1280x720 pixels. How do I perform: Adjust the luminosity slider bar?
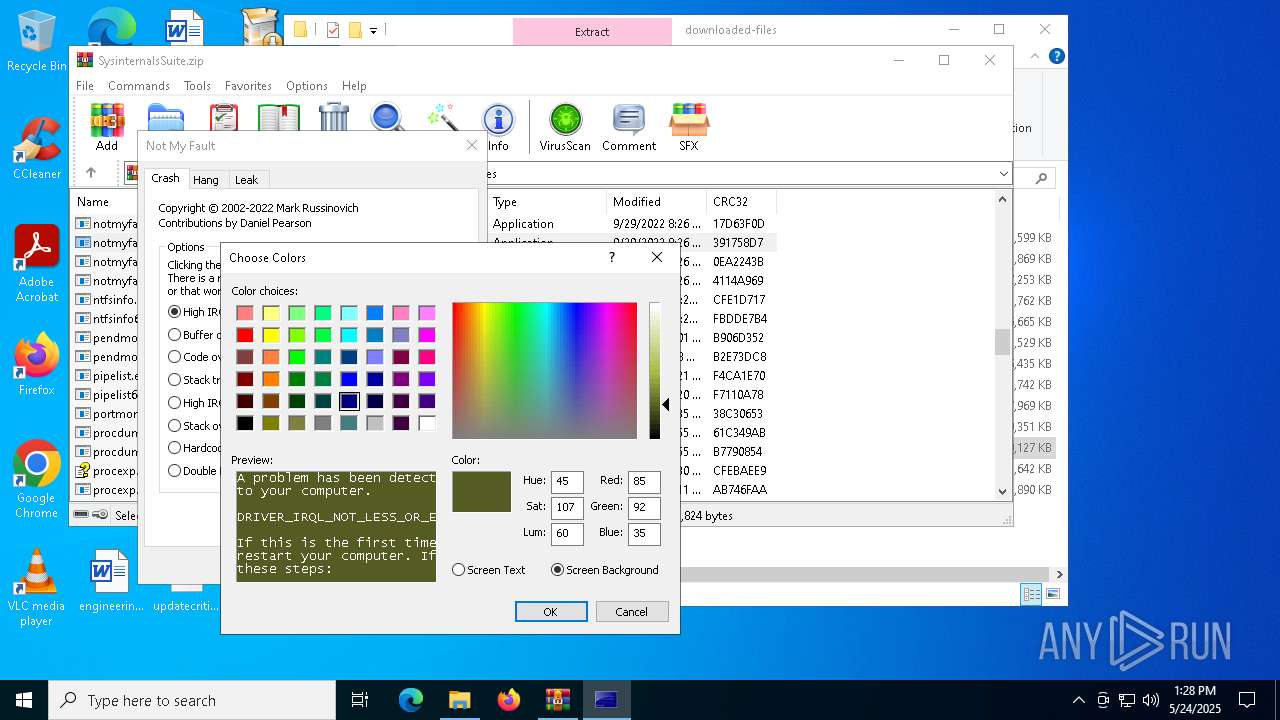coord(655,370)
